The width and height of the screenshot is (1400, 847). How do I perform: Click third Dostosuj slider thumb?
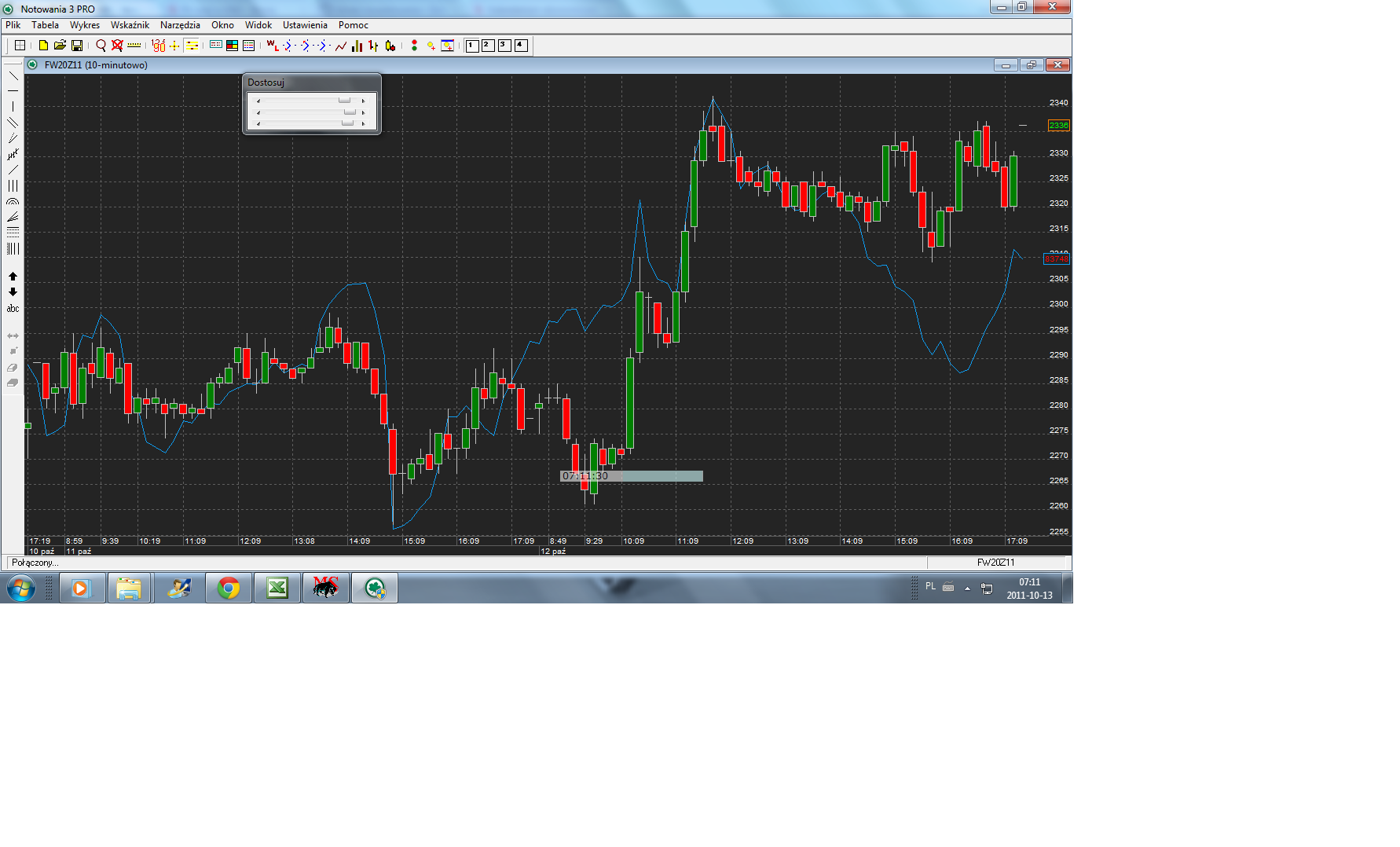coord(347,123)
